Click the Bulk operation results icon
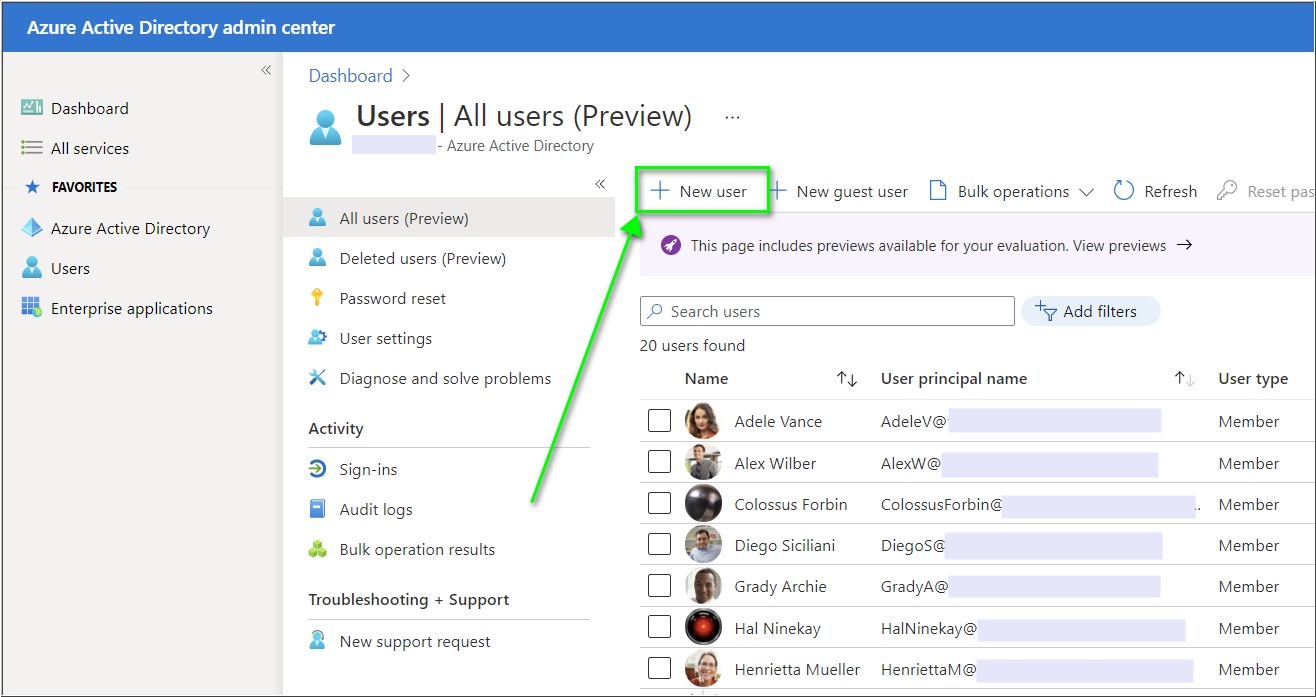This screenshot has height=697, width=1316. (x=318, y=549)
